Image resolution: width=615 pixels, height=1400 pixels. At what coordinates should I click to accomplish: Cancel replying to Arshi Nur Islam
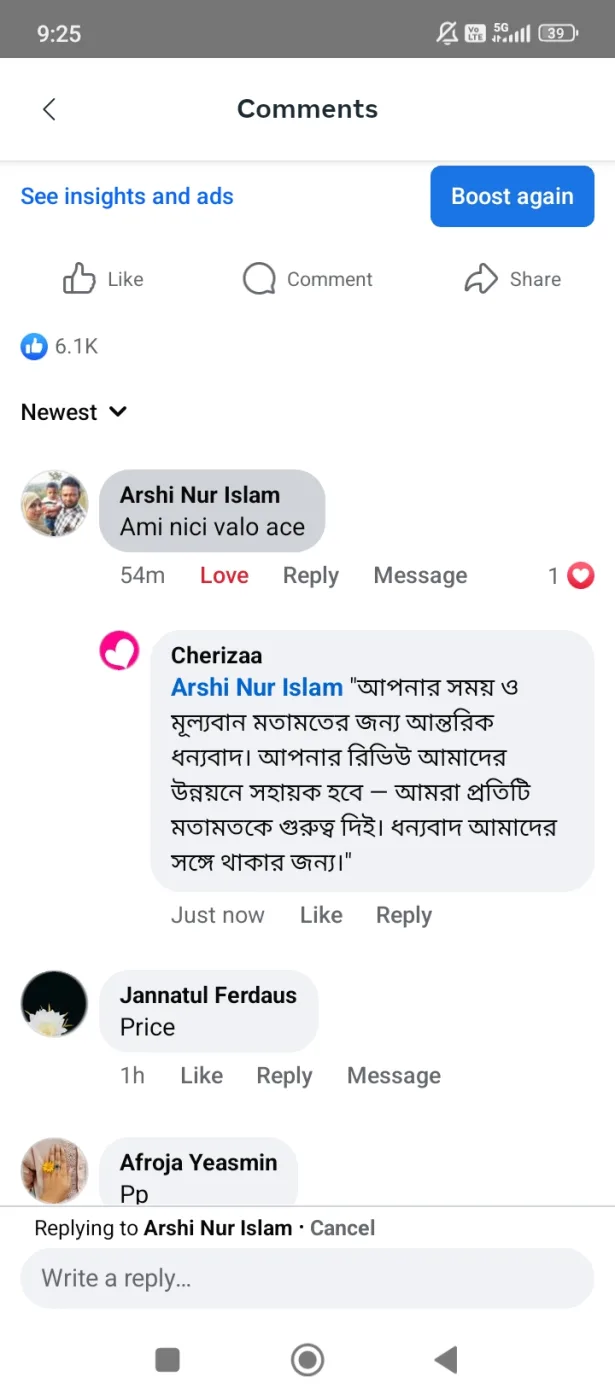(342, 1228)
